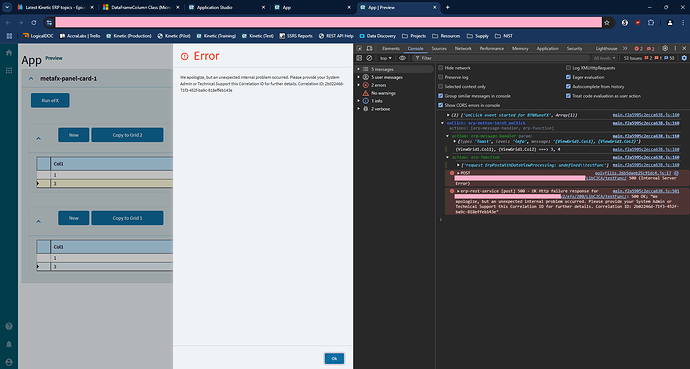The height and width of the screenshot is (369, 690).
Task: Toggle the device toolbar icon in DevTools
Action: pyautogui.click(x=370, y=48)
